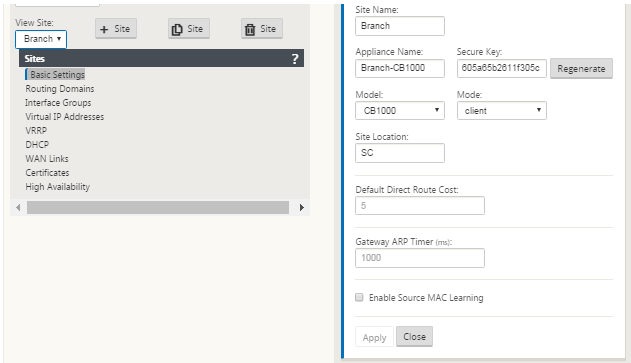
Task: Click the horizontal scrollbar under Sites list
Action: [x=158, y=208]
